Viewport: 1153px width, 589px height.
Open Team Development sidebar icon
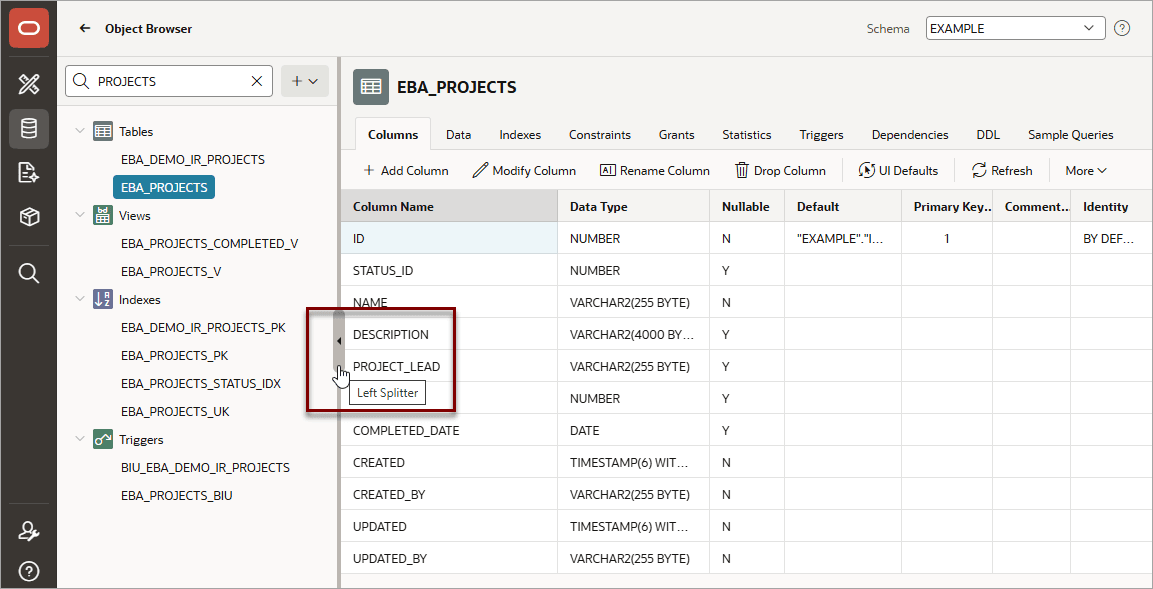[x=29, y=173]
